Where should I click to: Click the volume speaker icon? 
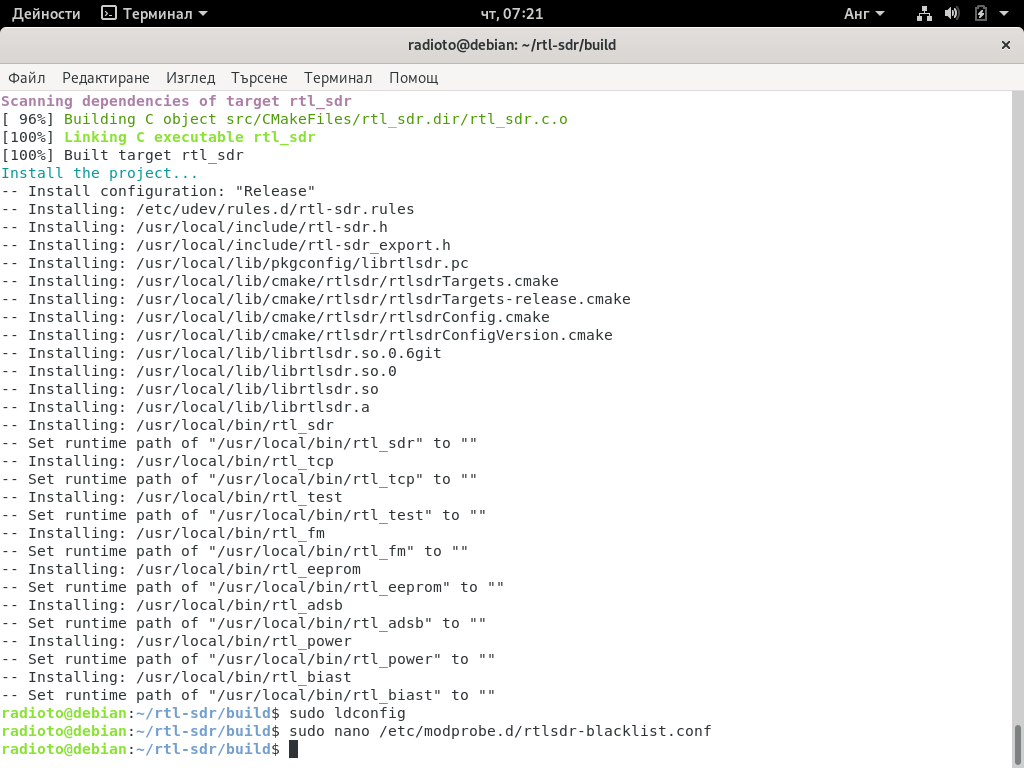[952, 14]
